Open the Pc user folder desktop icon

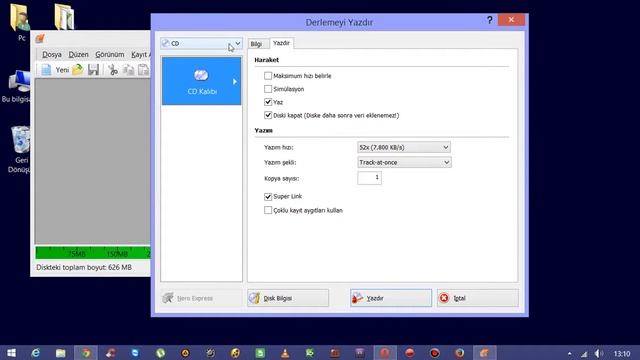tap(20, 22)
